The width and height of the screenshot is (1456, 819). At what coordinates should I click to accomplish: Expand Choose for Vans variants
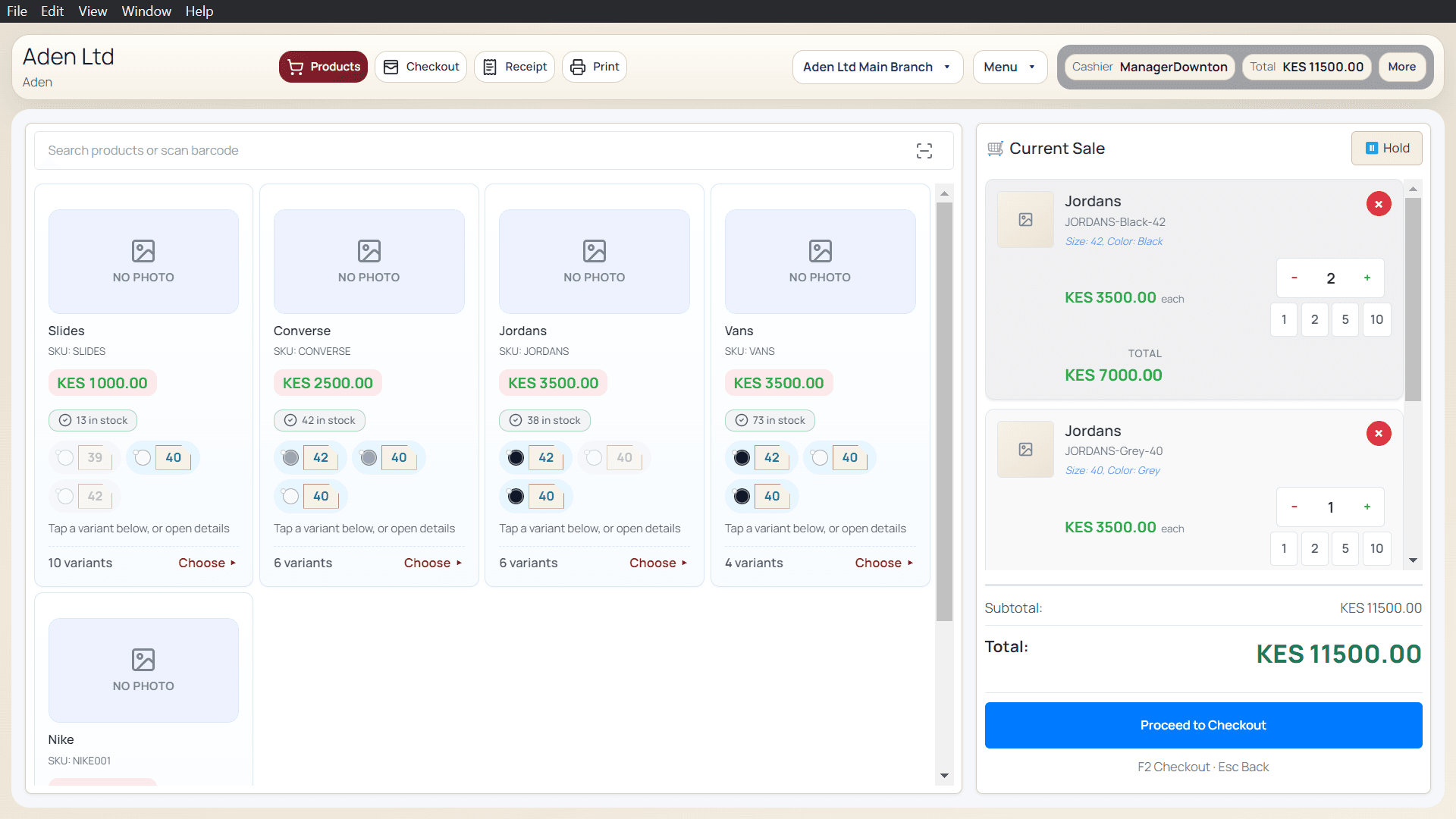coord(884,563)
